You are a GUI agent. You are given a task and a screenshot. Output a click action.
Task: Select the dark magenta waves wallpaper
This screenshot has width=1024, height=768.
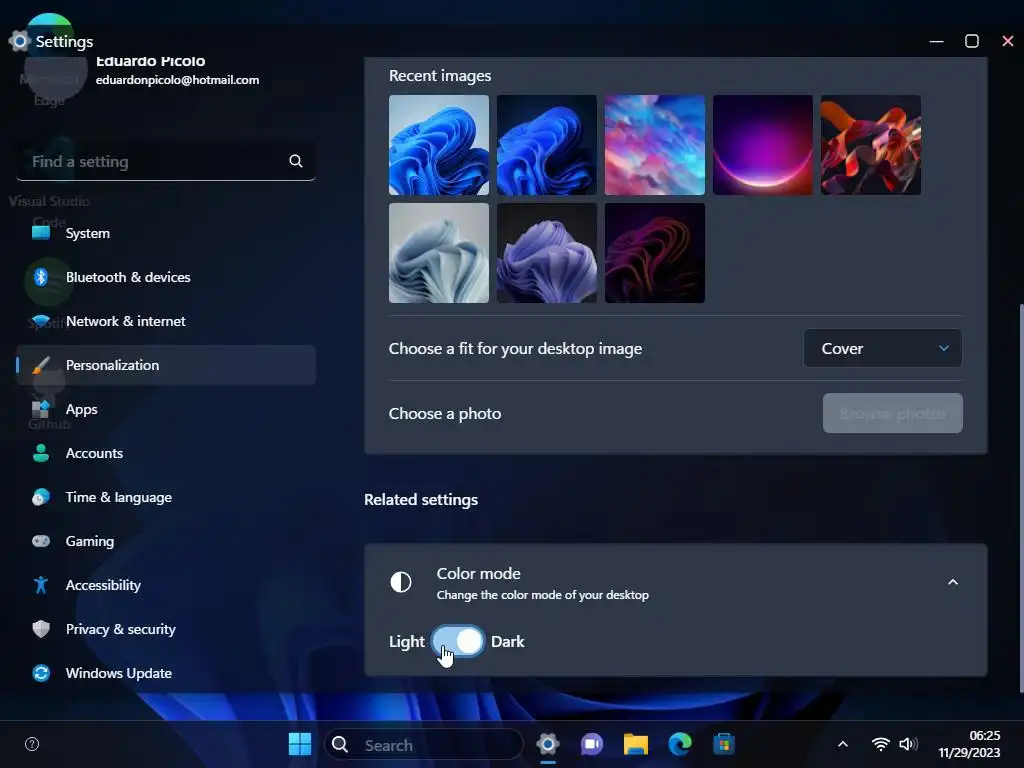click(655, 253)
